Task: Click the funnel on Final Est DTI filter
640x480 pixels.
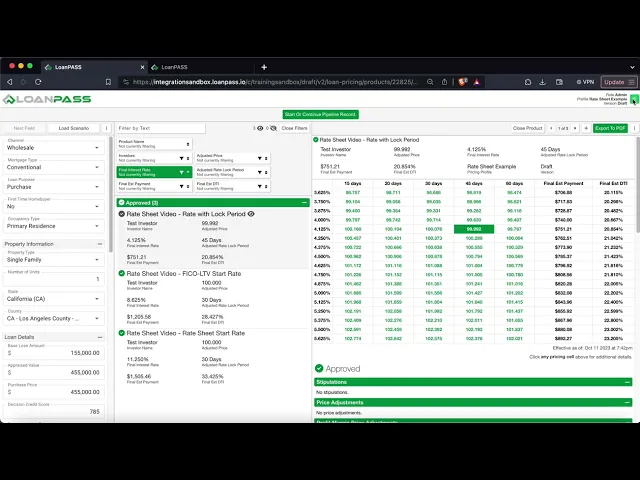Action: pos(260,186)
